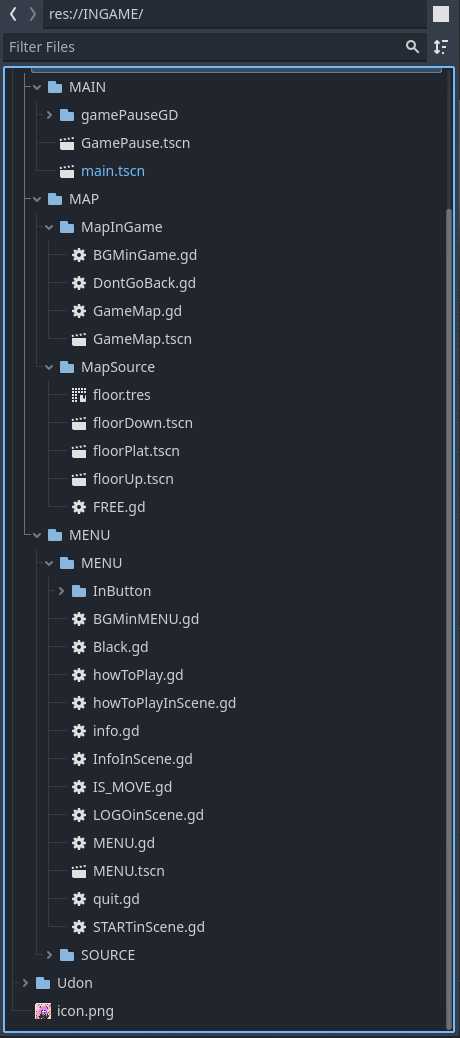Click the scene icon beside MENU.tscn
Viewport: 460px width, 1038px height.
(x=79, y=871)
